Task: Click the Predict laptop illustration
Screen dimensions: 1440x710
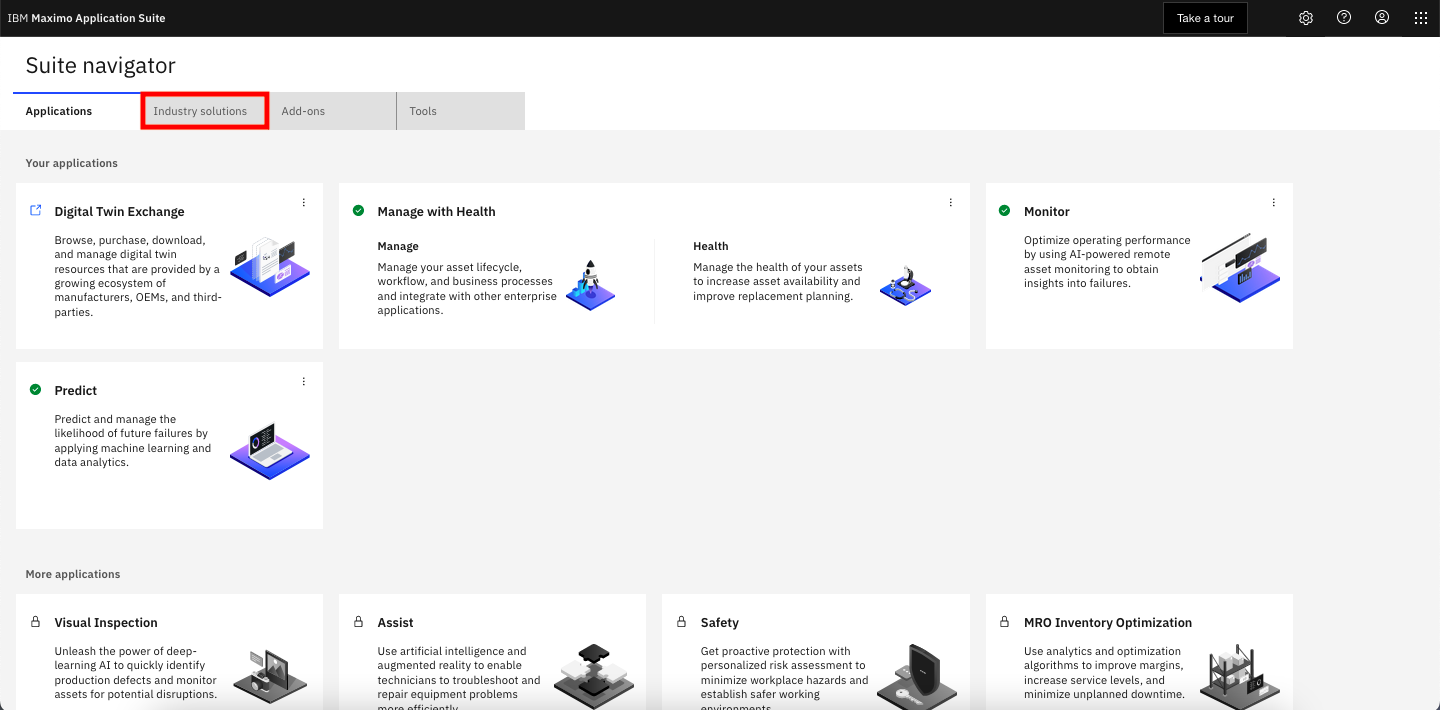Action: coord(270,450)
